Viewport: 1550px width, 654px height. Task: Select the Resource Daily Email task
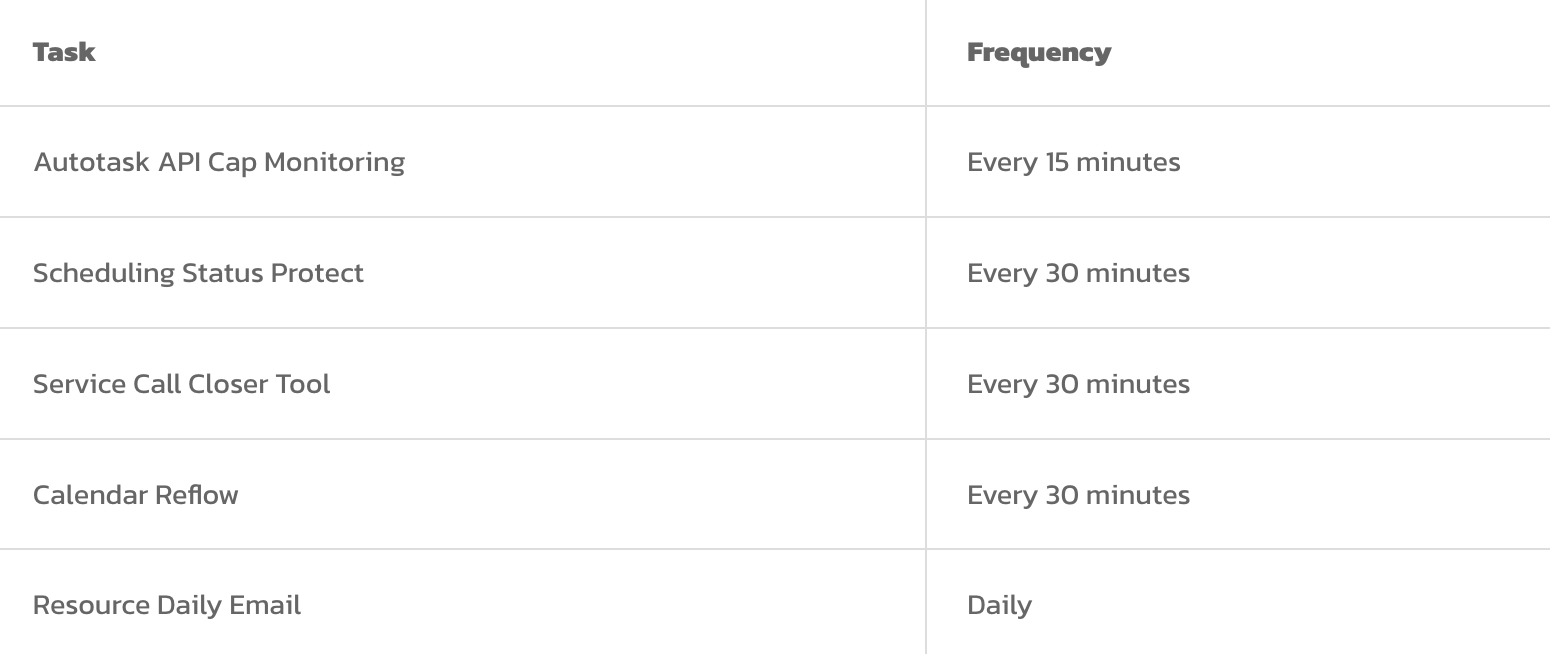pyautogui.click(x=166, y=606)
